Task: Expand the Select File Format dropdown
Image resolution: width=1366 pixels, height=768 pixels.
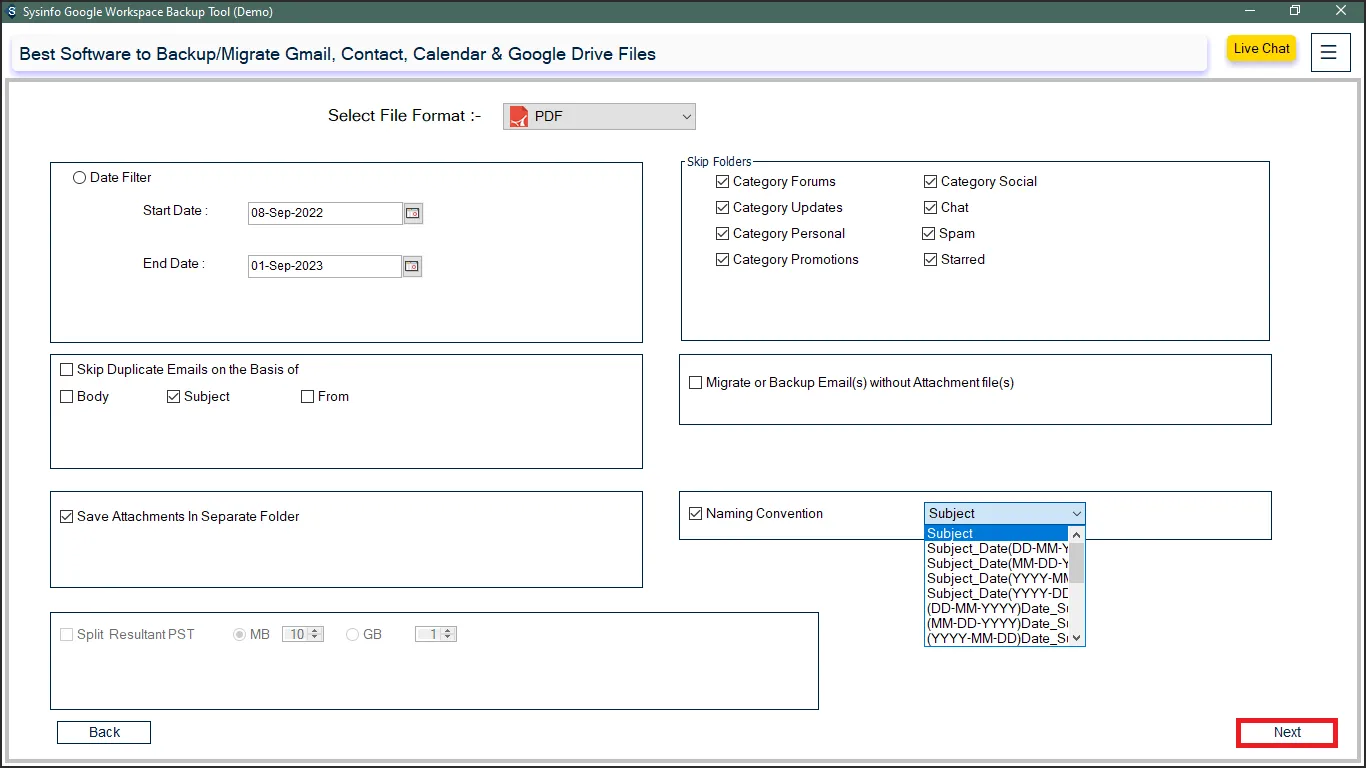Action: pos(686,117)
